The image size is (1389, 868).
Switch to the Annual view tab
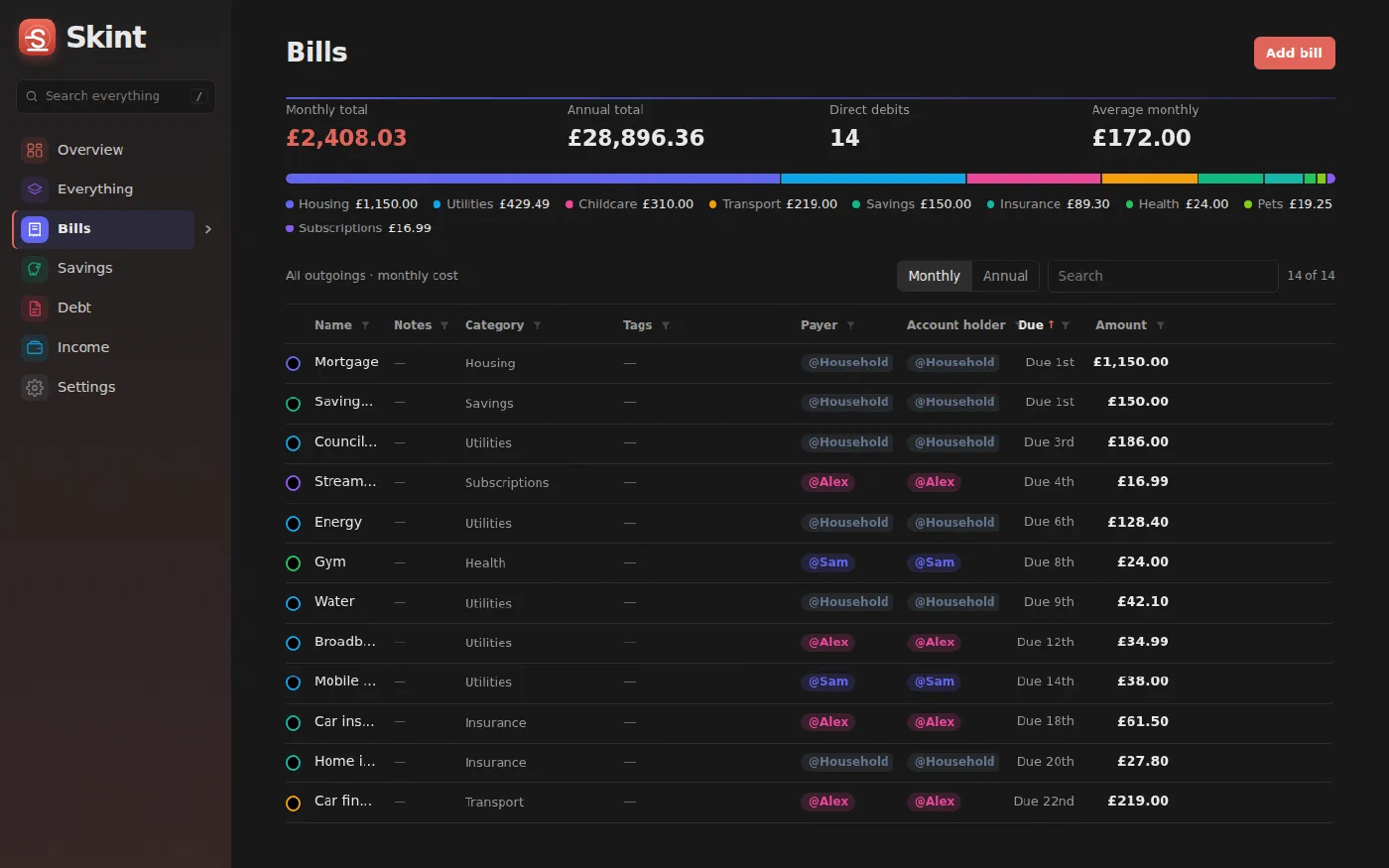click(1005, 276)
